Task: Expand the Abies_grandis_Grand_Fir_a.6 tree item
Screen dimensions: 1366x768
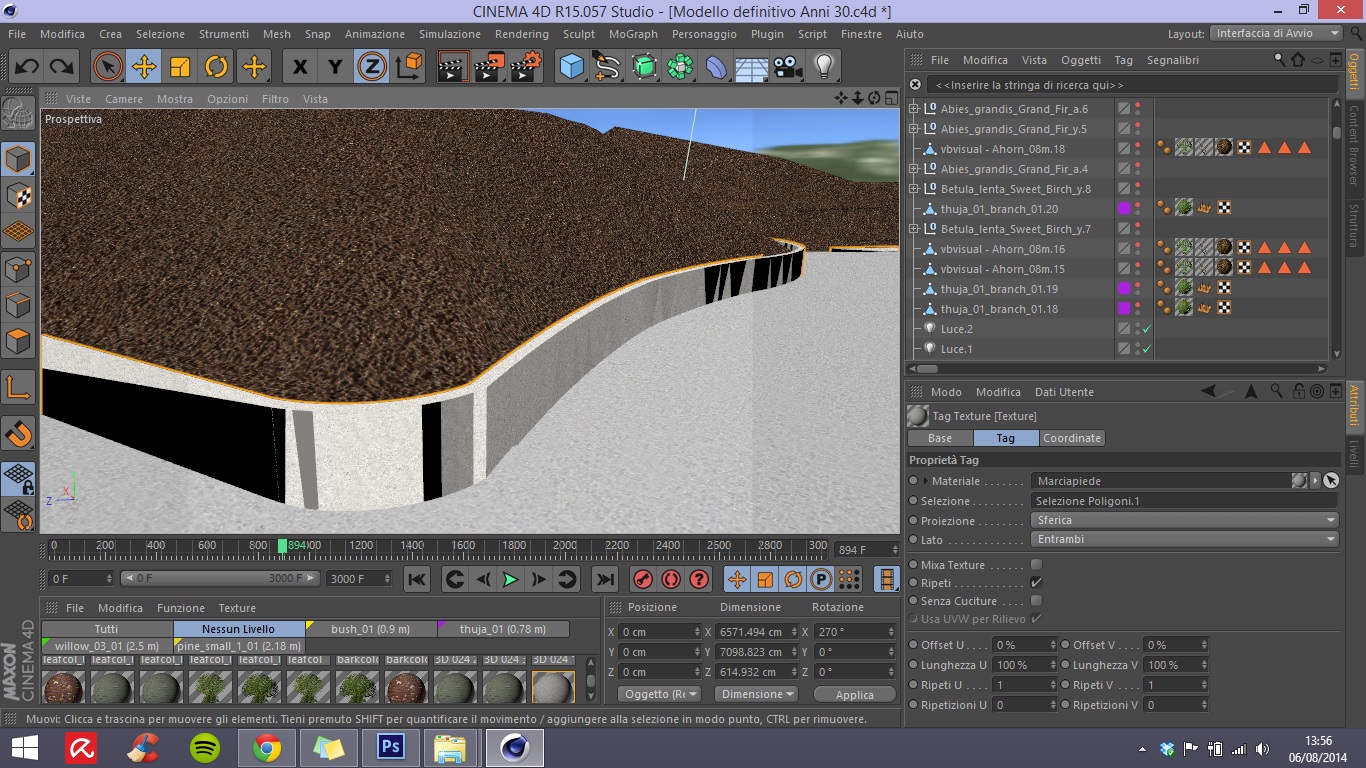Action: (913, 109)
